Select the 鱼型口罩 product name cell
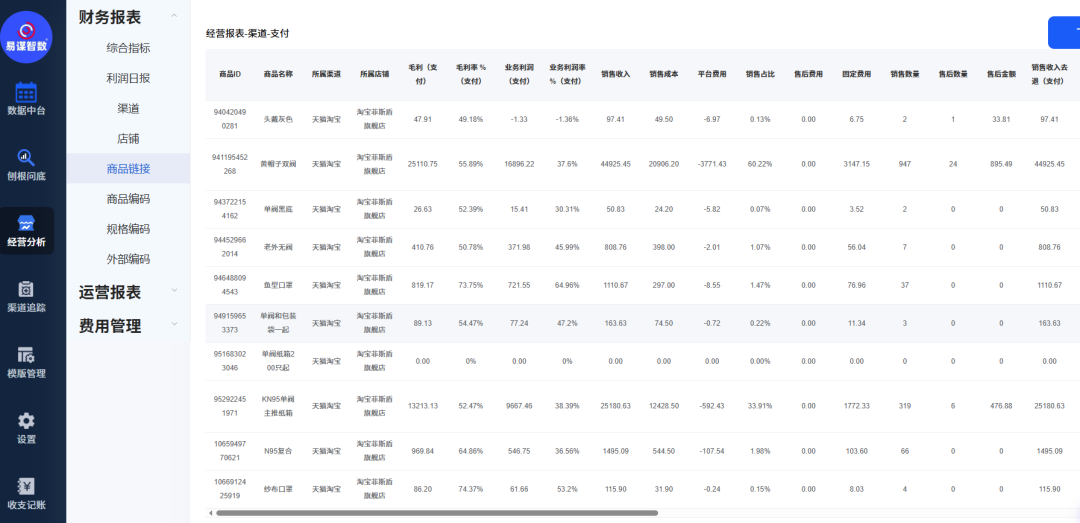Viewport: 1080px width, 523px height. [x=278, y=285]
